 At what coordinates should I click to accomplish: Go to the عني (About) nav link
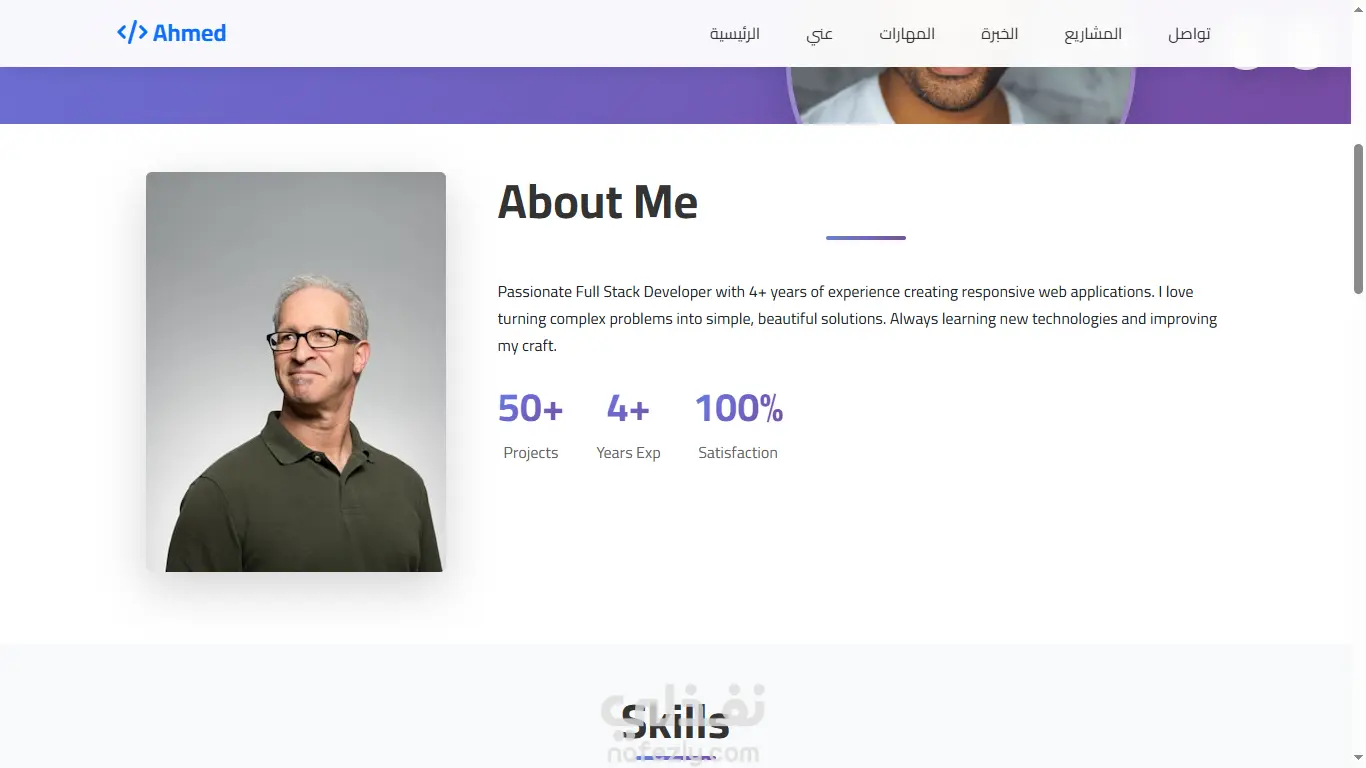point(820,34)
